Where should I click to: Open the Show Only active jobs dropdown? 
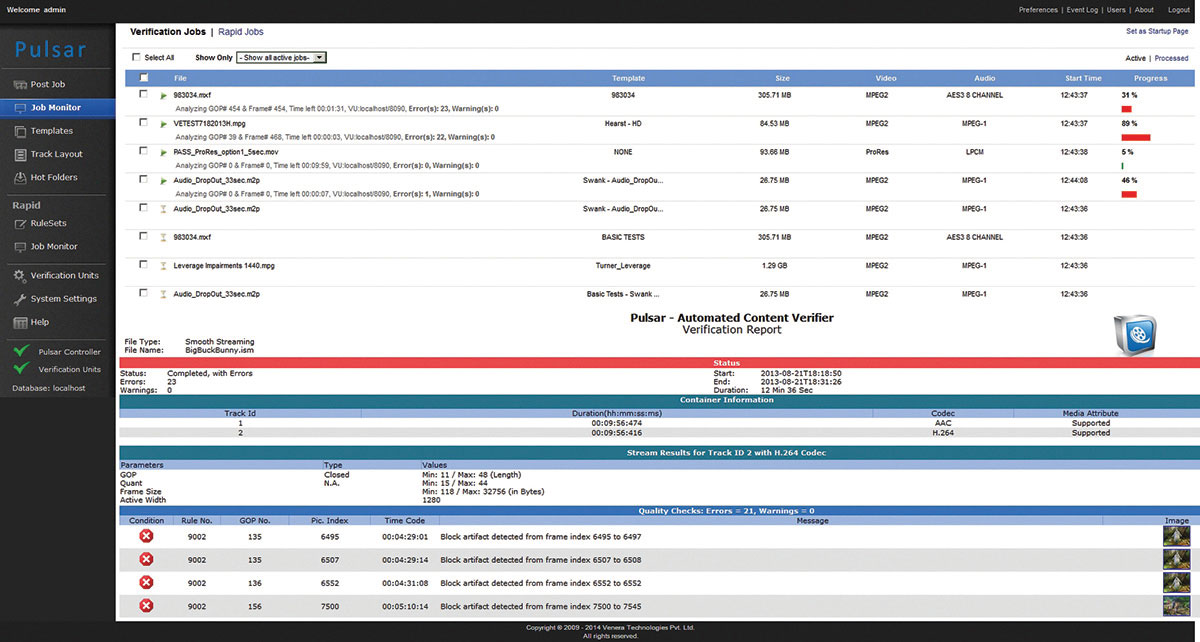(281, 58)
